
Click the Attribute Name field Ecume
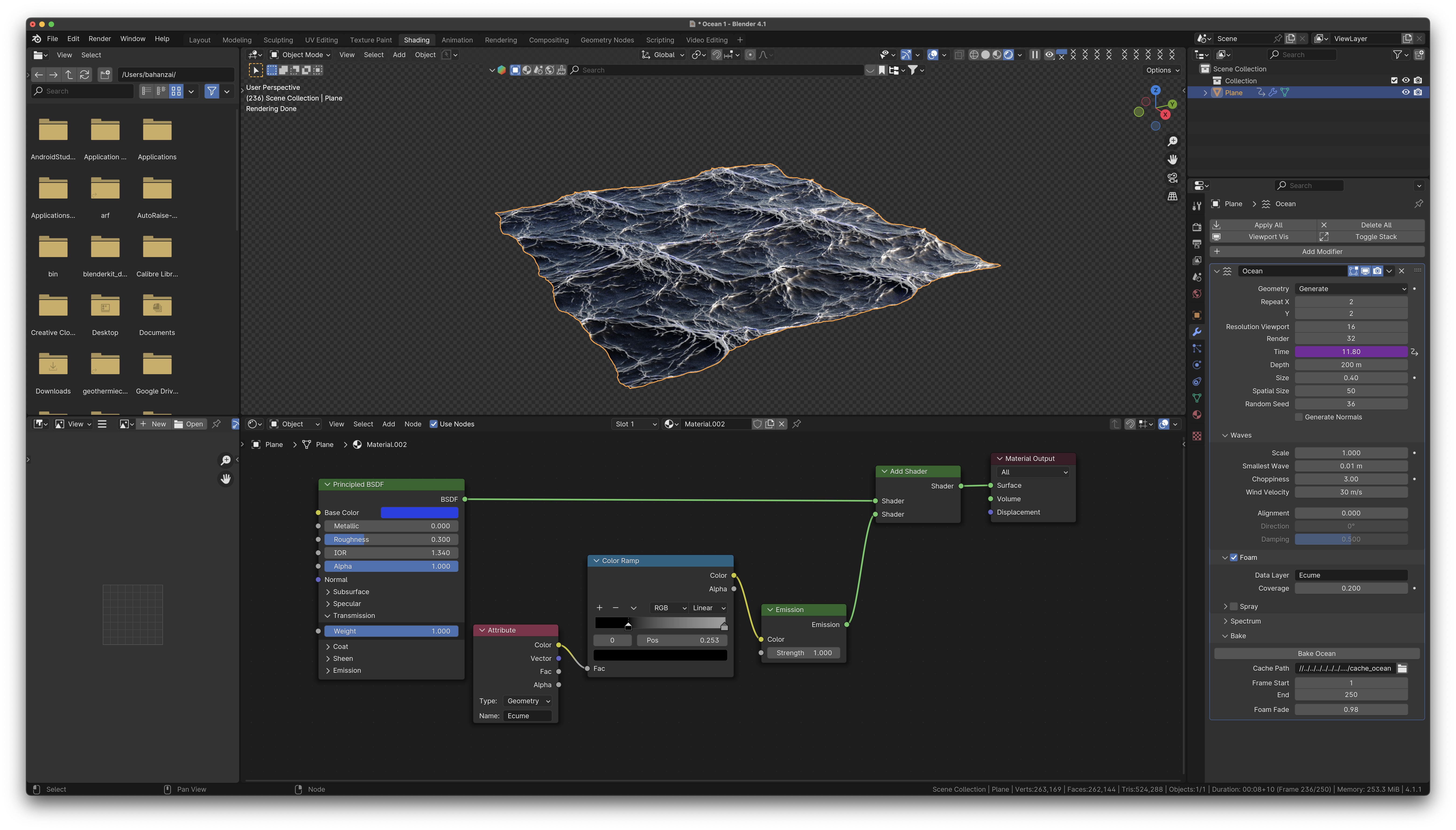coord(527,716)
